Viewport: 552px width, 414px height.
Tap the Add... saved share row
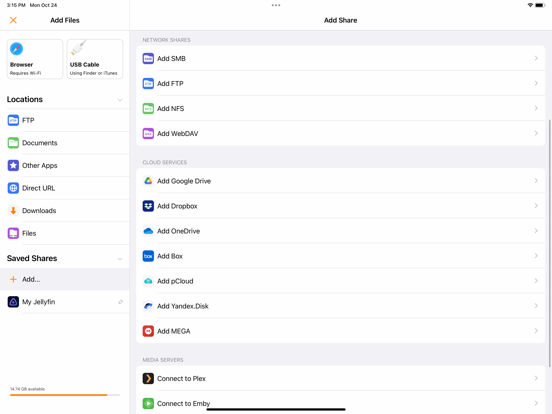pos(65,279)
